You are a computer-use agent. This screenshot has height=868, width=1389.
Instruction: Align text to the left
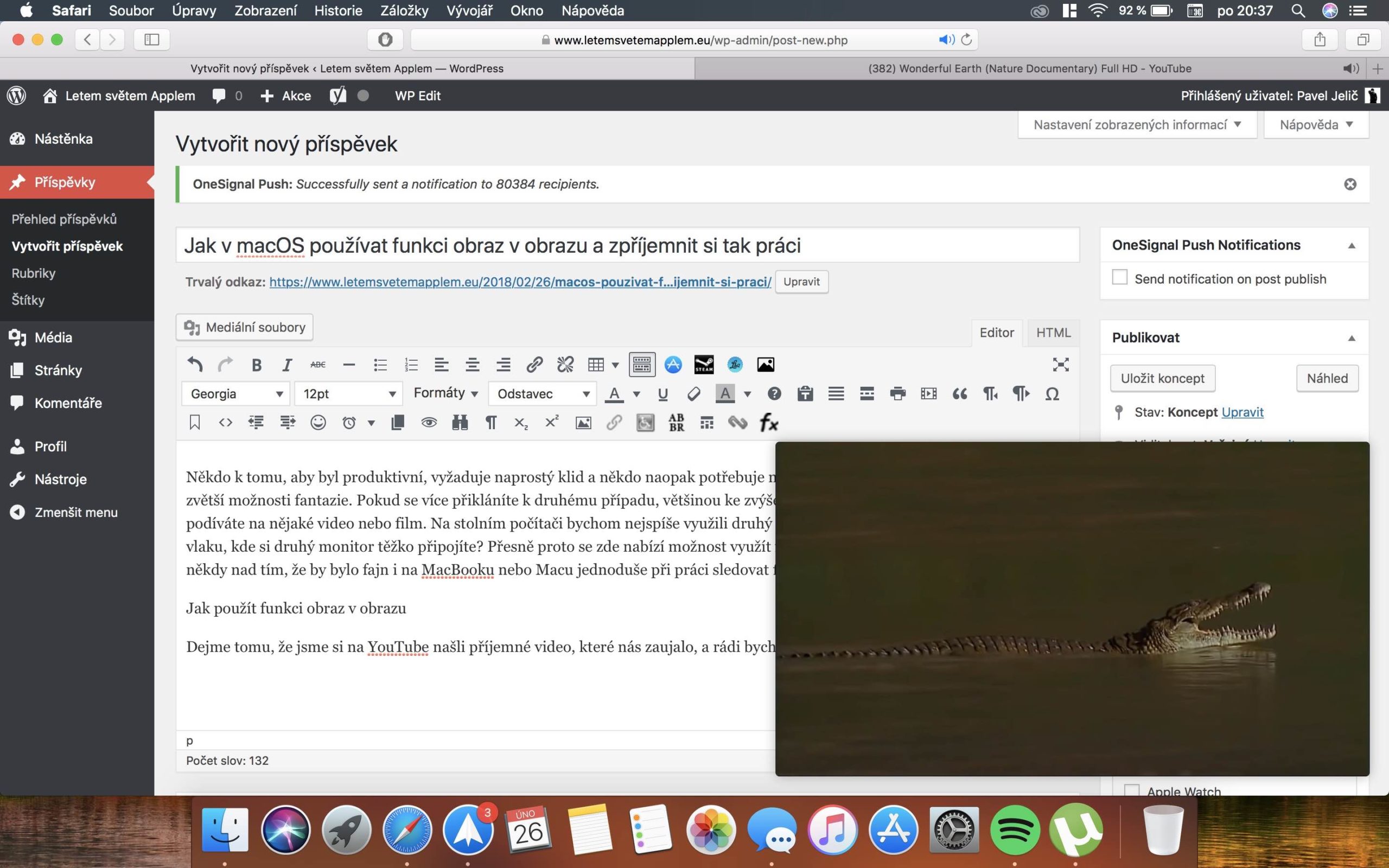(x=441, y=365)
